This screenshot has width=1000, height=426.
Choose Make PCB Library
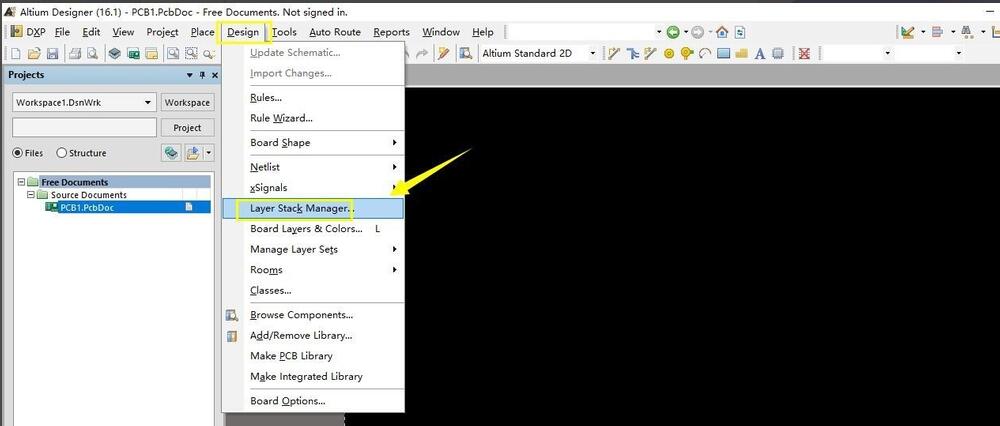pos(312,356)
